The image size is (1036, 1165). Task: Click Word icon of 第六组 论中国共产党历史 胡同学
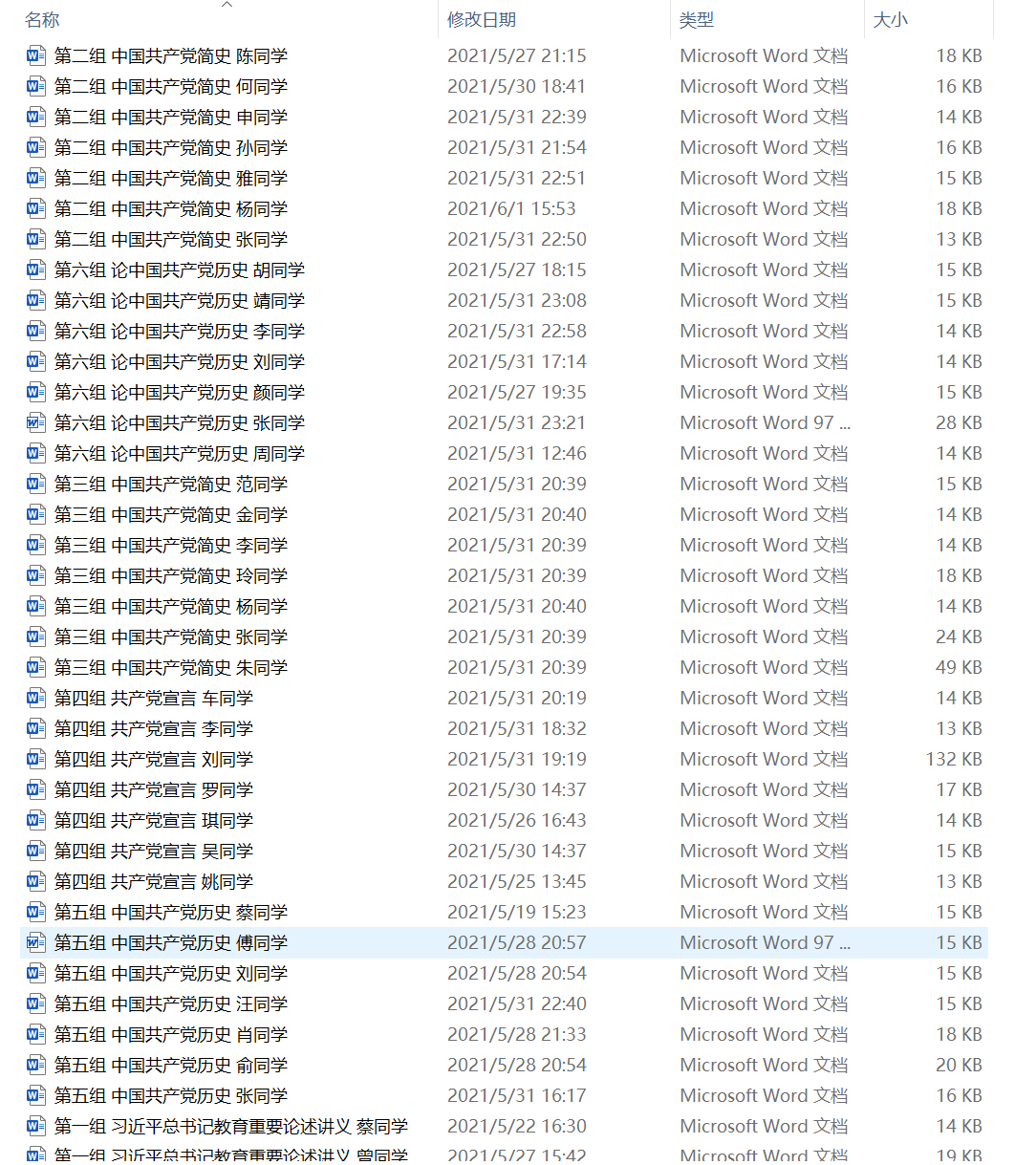[x=36, y=270]
